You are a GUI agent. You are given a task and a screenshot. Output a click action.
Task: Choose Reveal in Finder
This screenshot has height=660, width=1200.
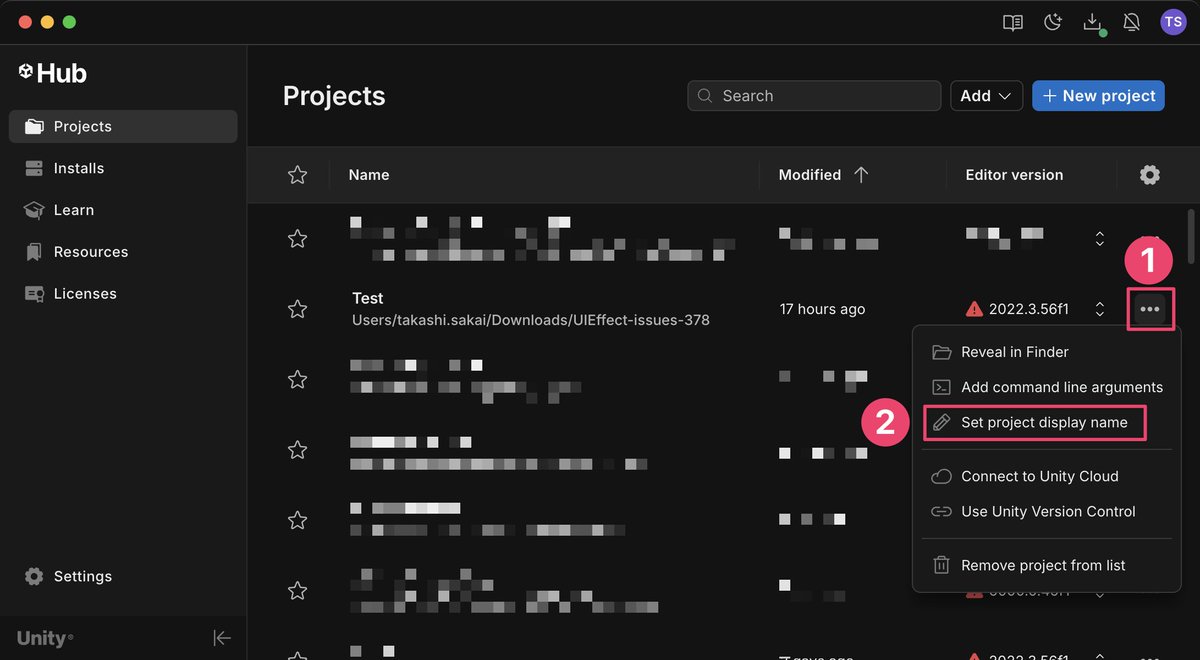click(x=1046, y=352)
